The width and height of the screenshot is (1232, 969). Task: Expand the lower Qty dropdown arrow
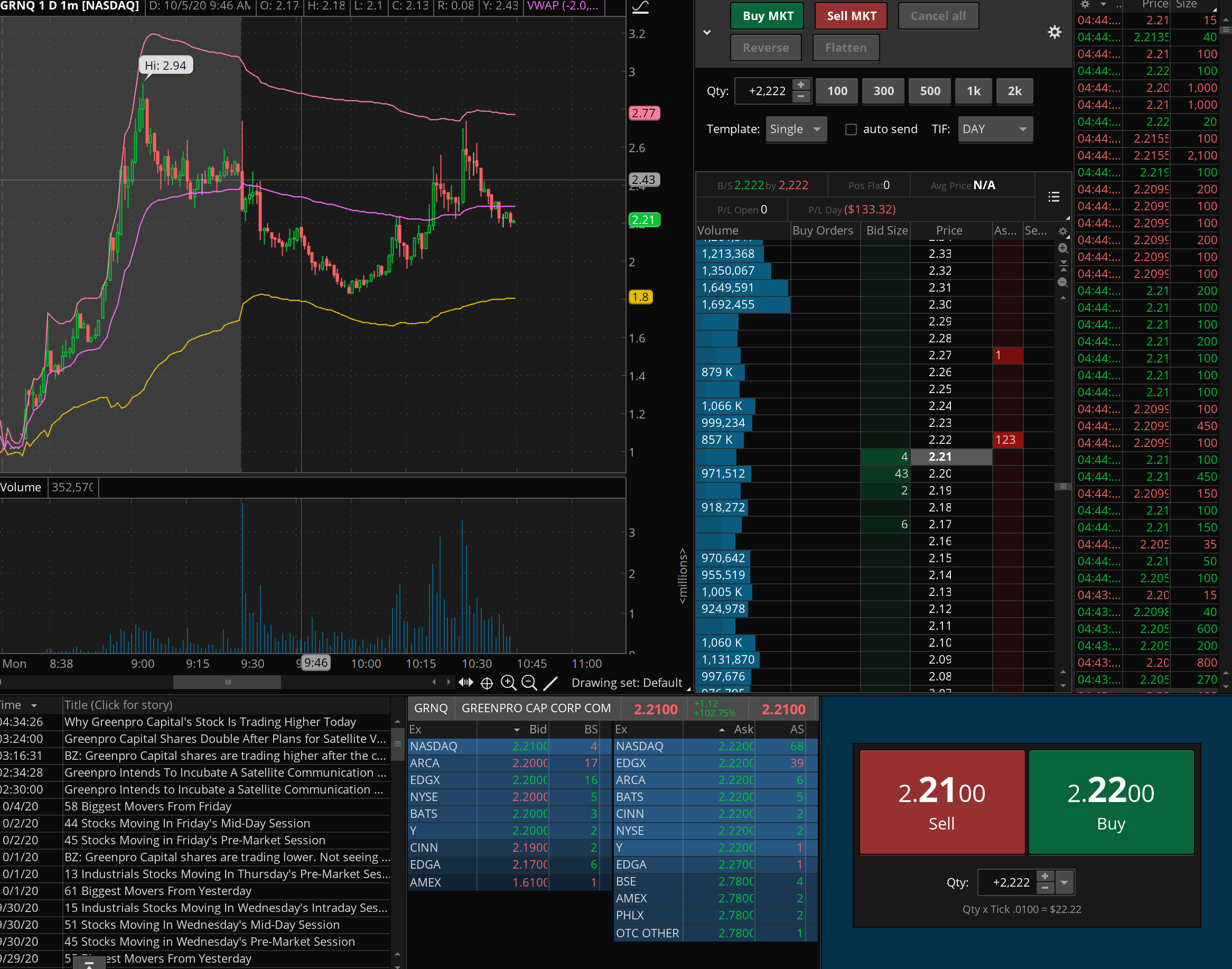click(1064, 882)
